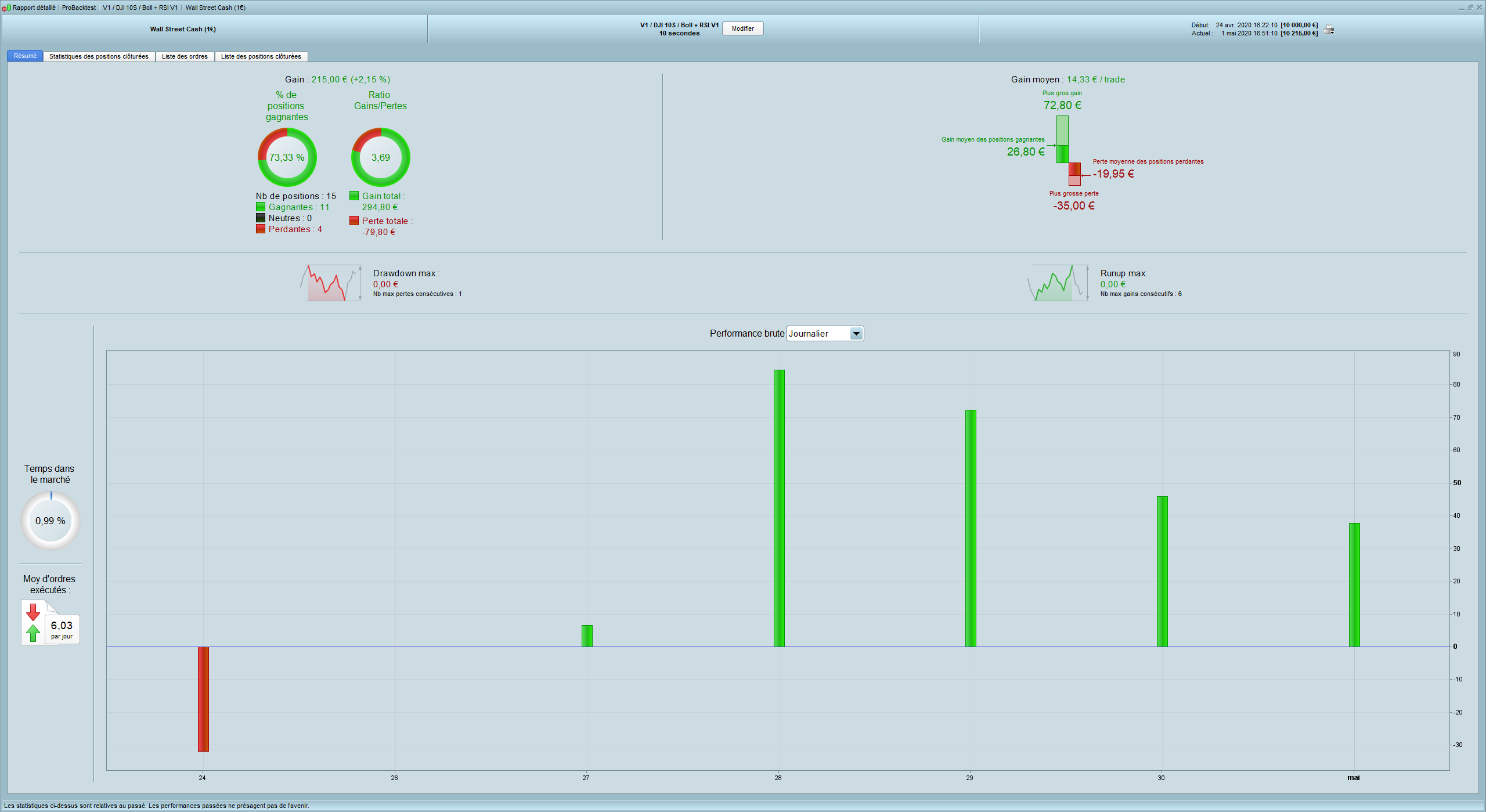Click the Drawdown max chart thumbnail
The height and width of the screenshot is (812, 1486).
pyautogui.click(x=331, y=283)
